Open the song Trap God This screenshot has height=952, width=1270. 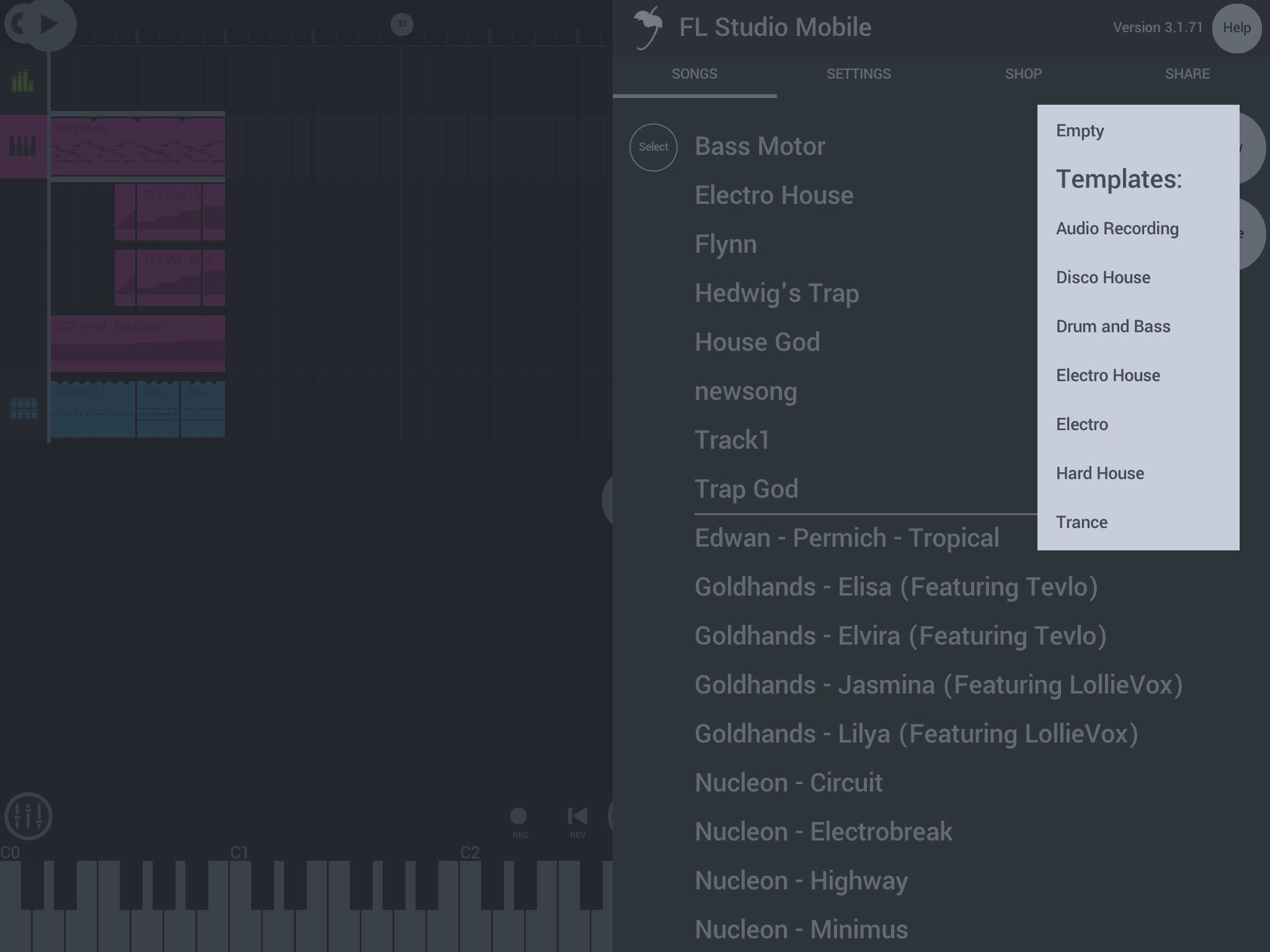click(747, 490)
